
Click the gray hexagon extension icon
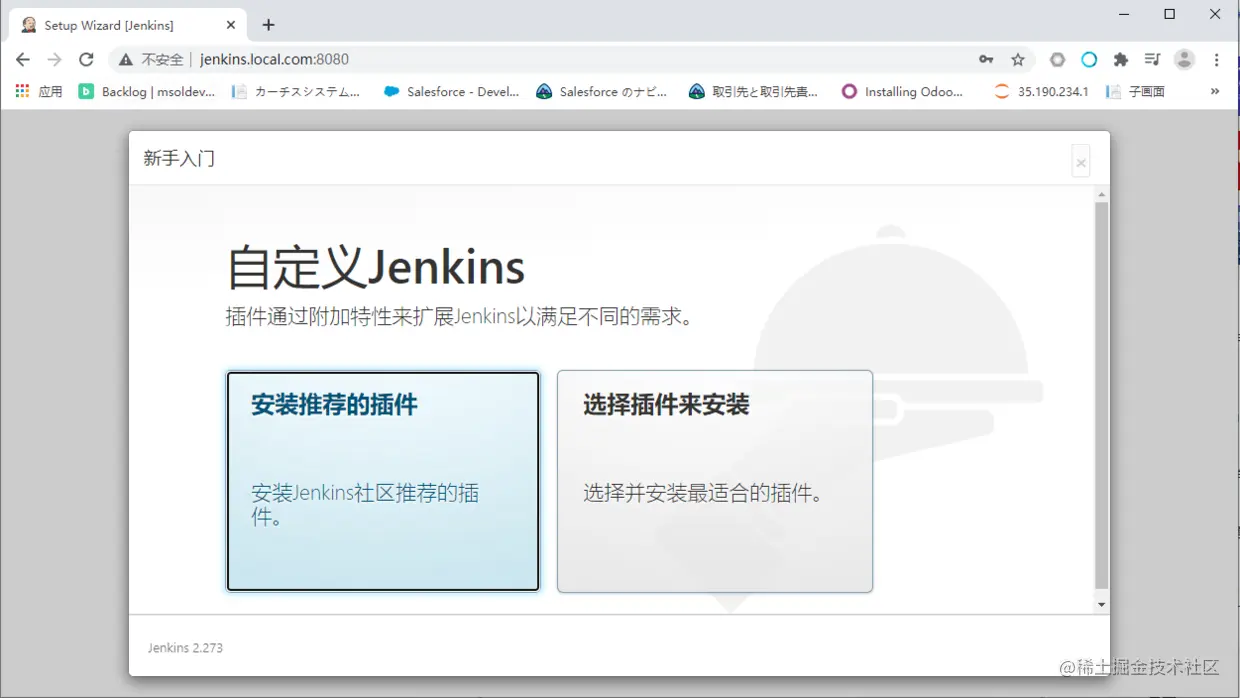click(1057, 60)
